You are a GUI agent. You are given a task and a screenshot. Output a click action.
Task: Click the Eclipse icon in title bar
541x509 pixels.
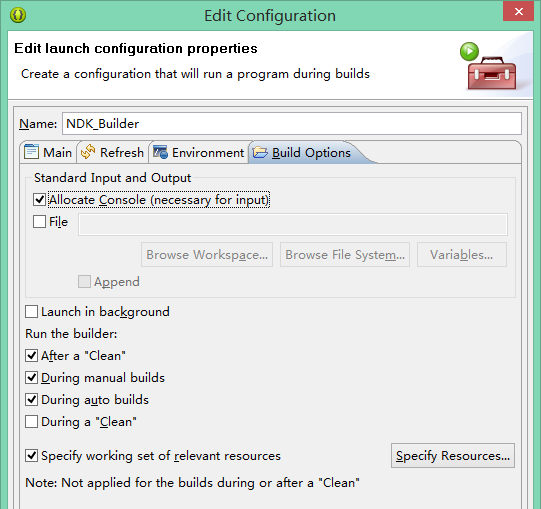pos(18,15)
